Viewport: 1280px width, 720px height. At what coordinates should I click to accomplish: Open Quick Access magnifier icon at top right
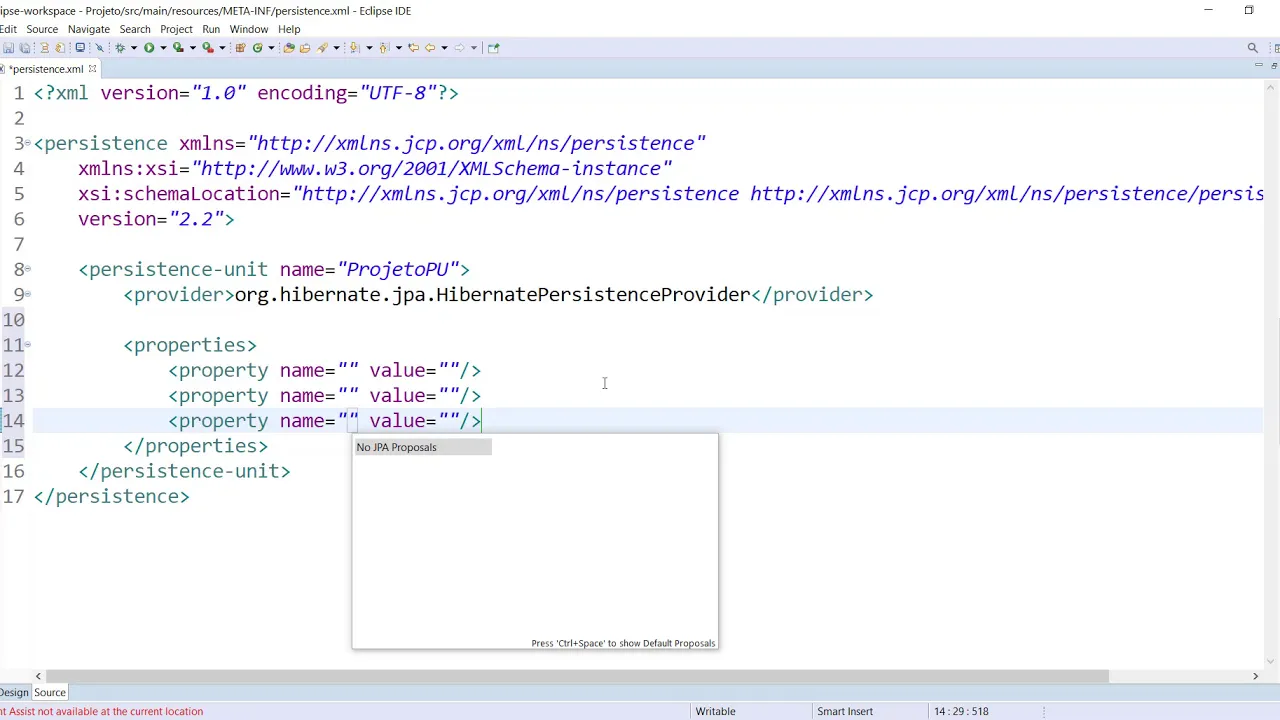[x=1252, y=47]
